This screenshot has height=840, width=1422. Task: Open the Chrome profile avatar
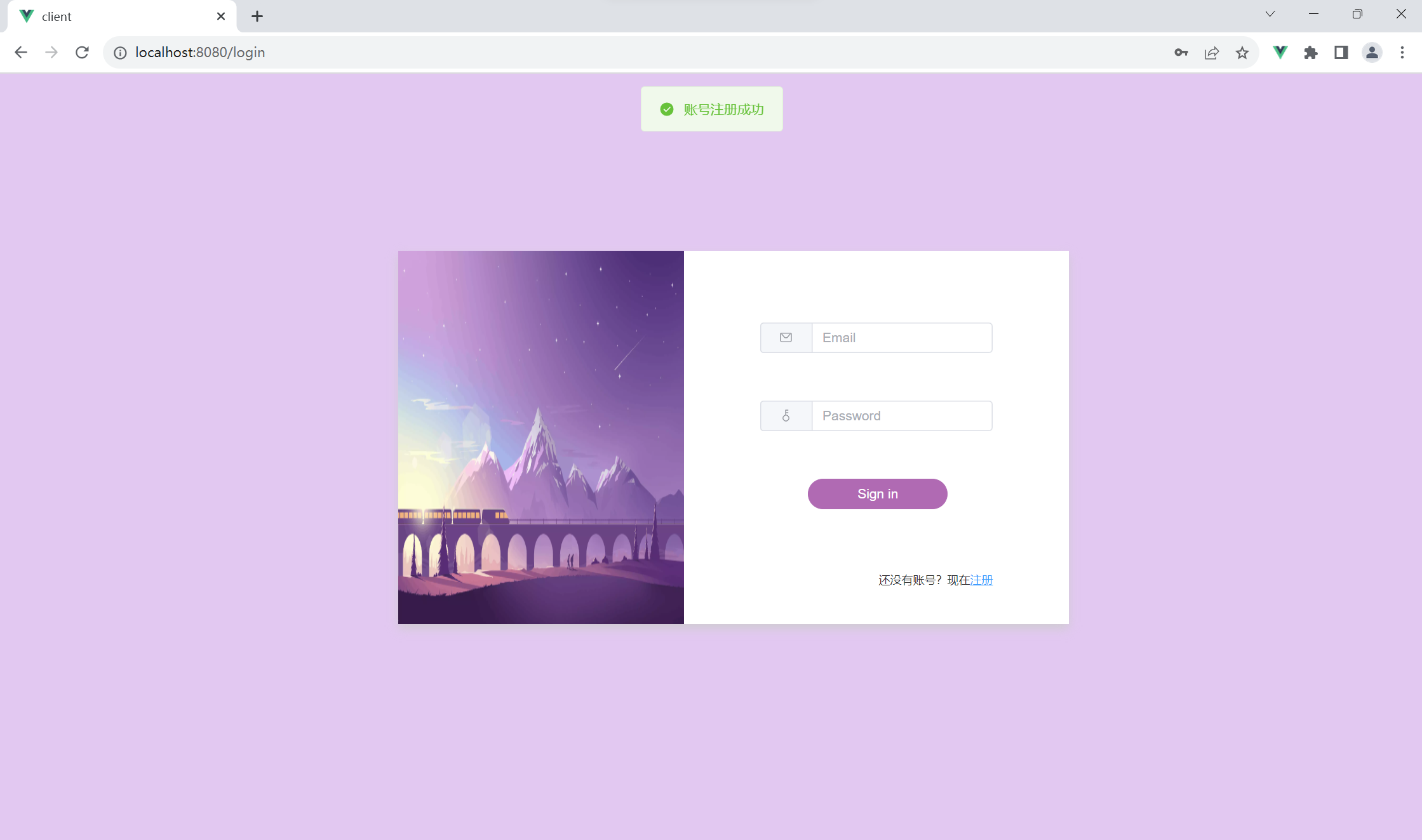coord(1372,53)
